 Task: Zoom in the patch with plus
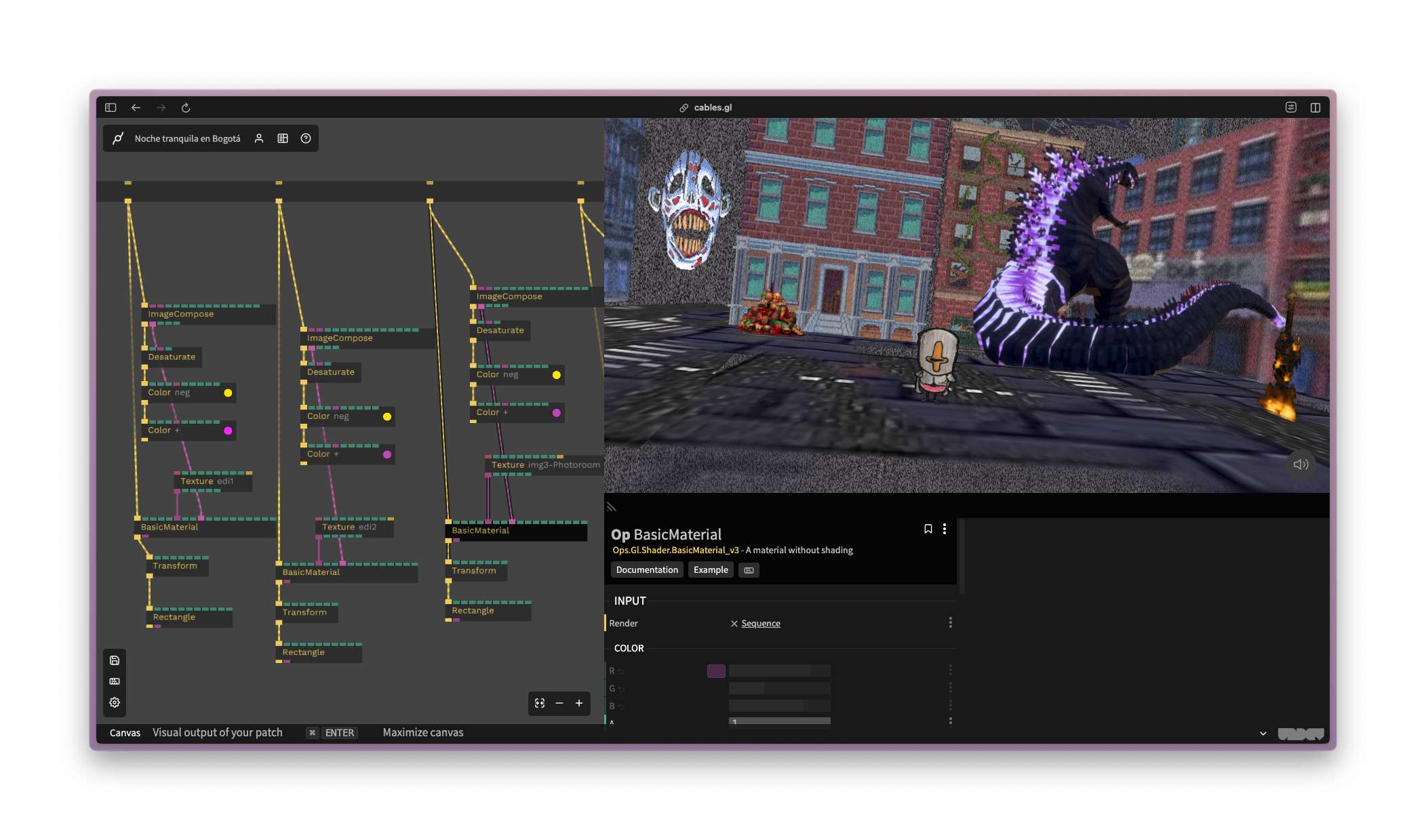[x=579, y=703]
